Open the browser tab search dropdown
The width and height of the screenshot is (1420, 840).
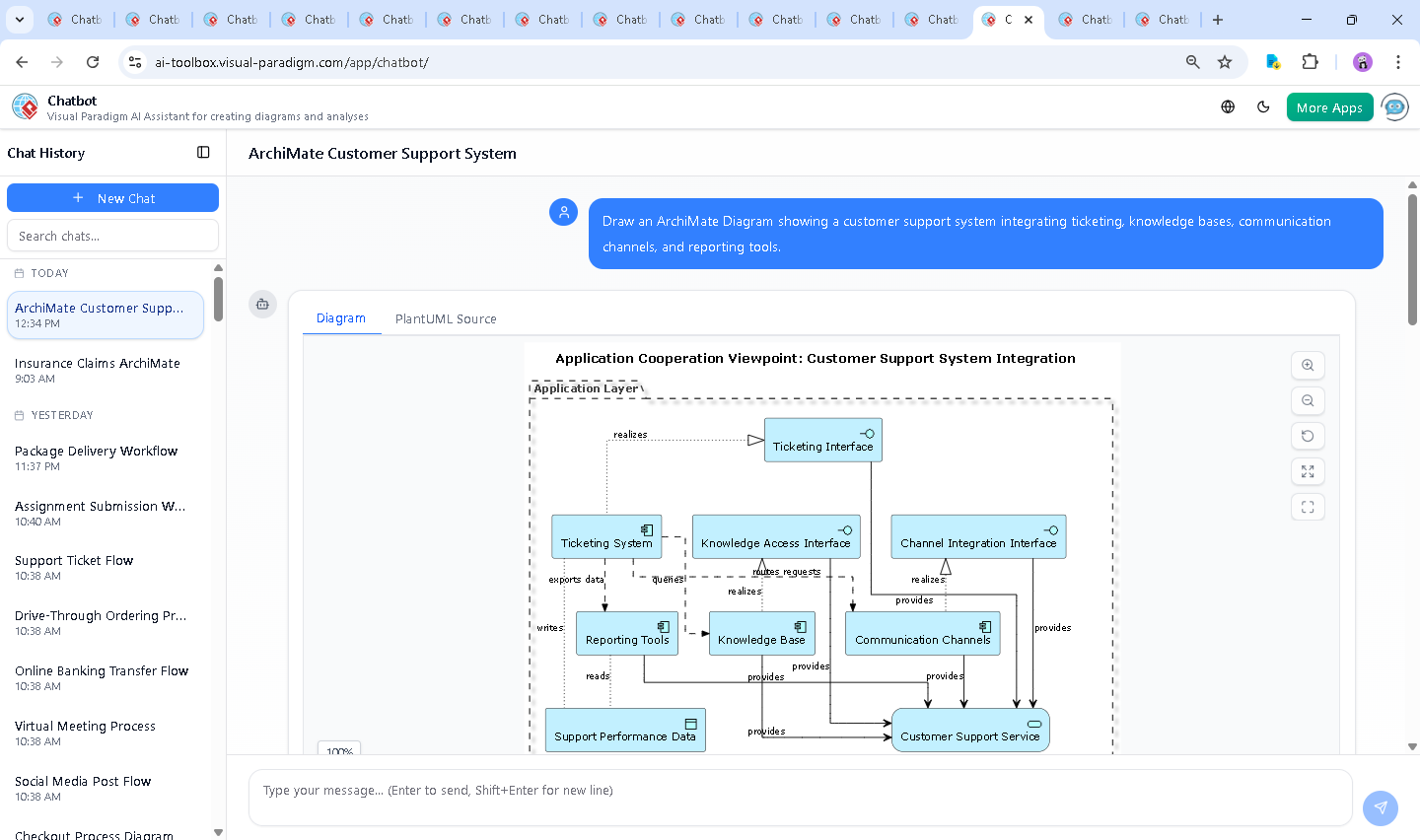[20, 20]
